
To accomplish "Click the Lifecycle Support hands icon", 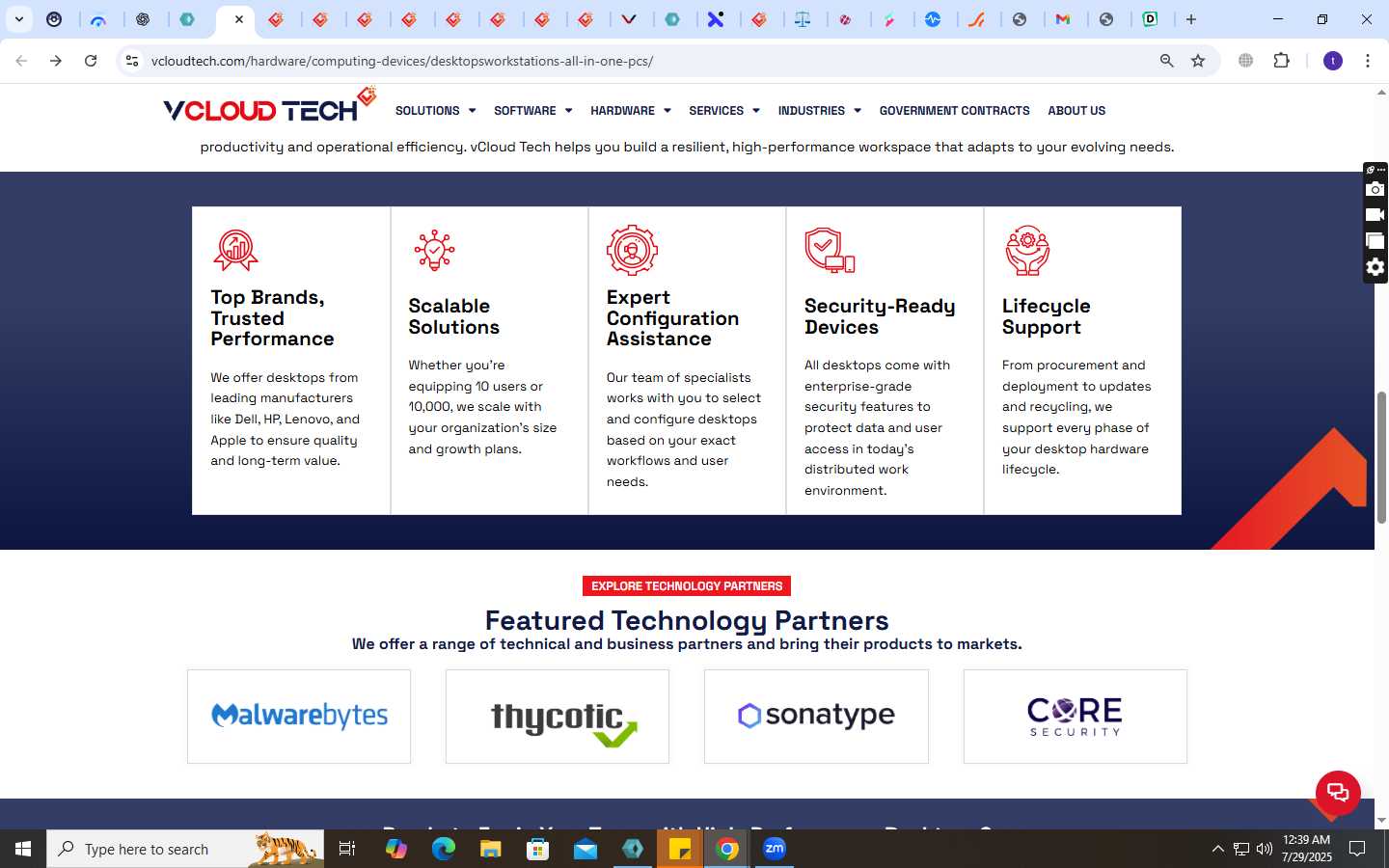I will [1027, 251].
